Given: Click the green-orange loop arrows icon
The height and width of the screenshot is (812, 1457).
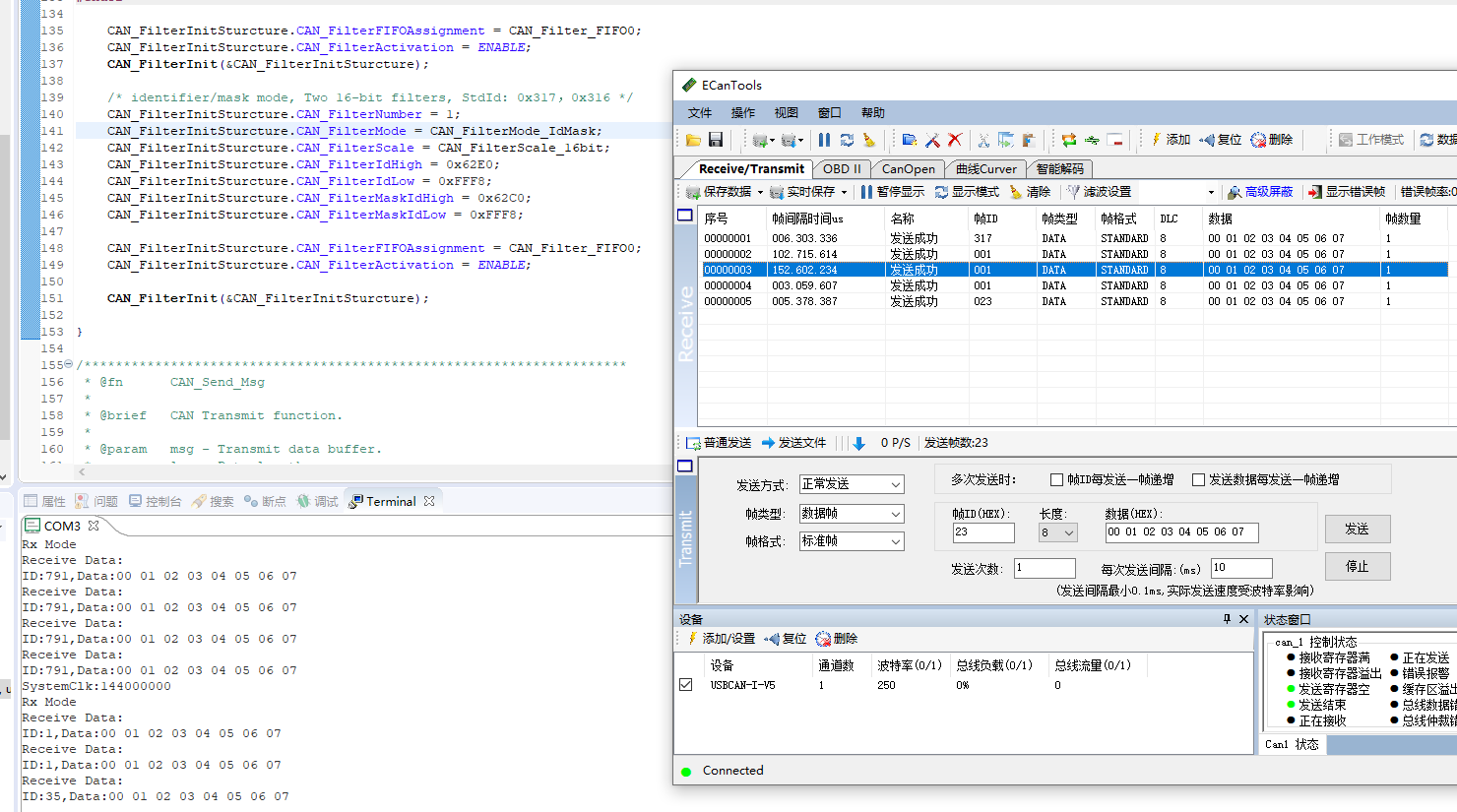Looking at the screenshot, I should (x=1069, y=140).
